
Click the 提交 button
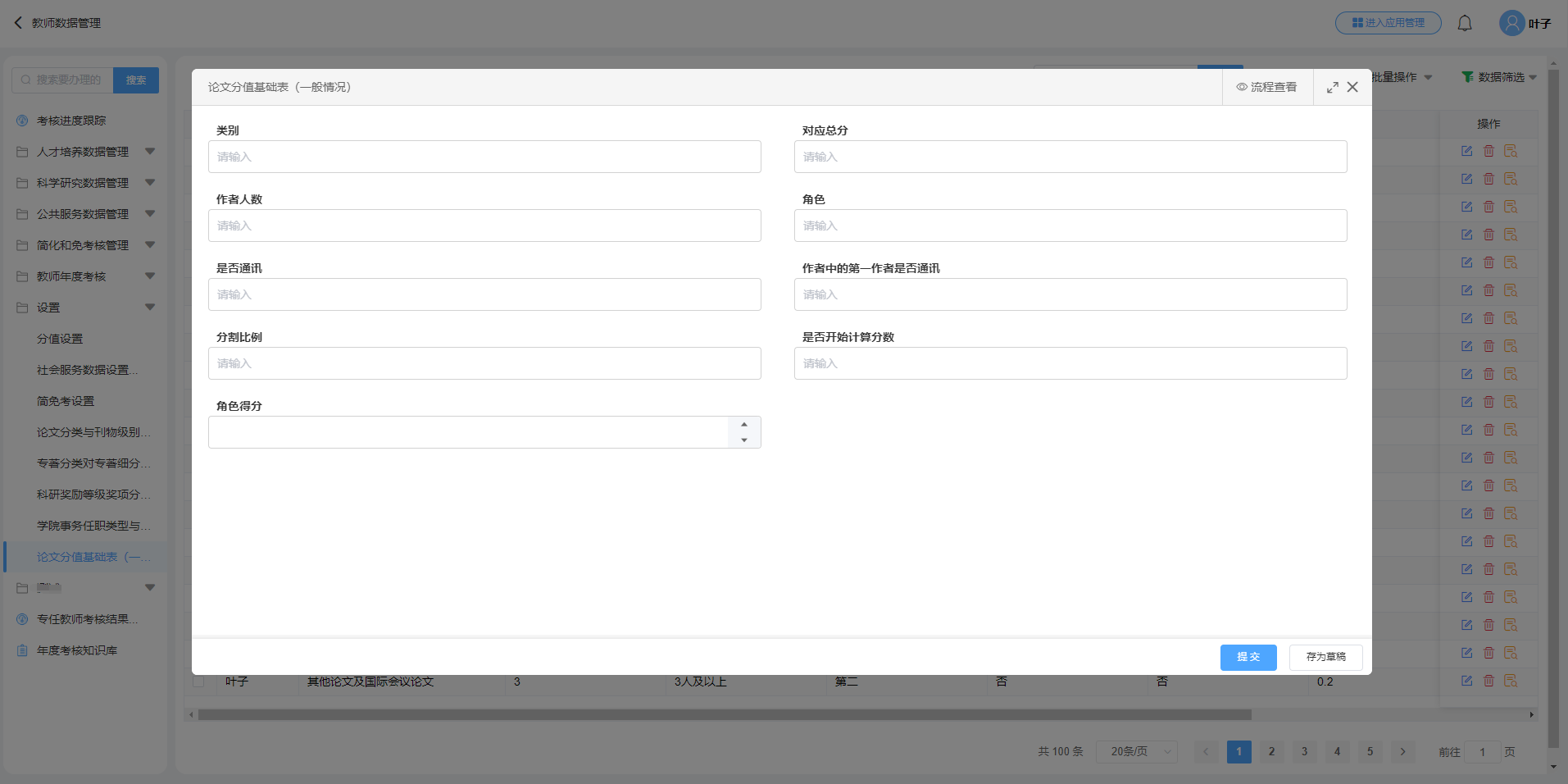tap(1248, 657)
